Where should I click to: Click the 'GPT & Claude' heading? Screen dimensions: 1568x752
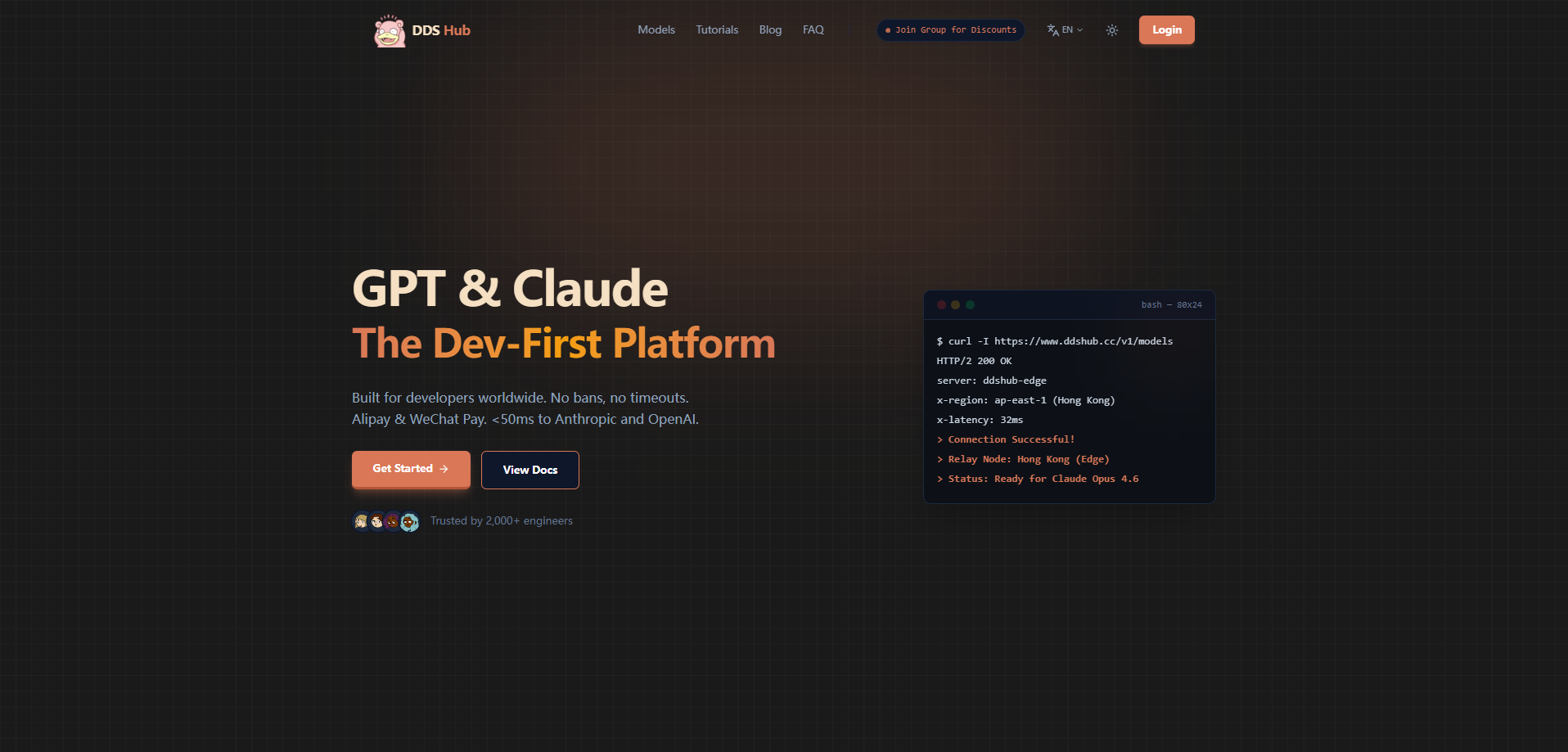[510, 289]
